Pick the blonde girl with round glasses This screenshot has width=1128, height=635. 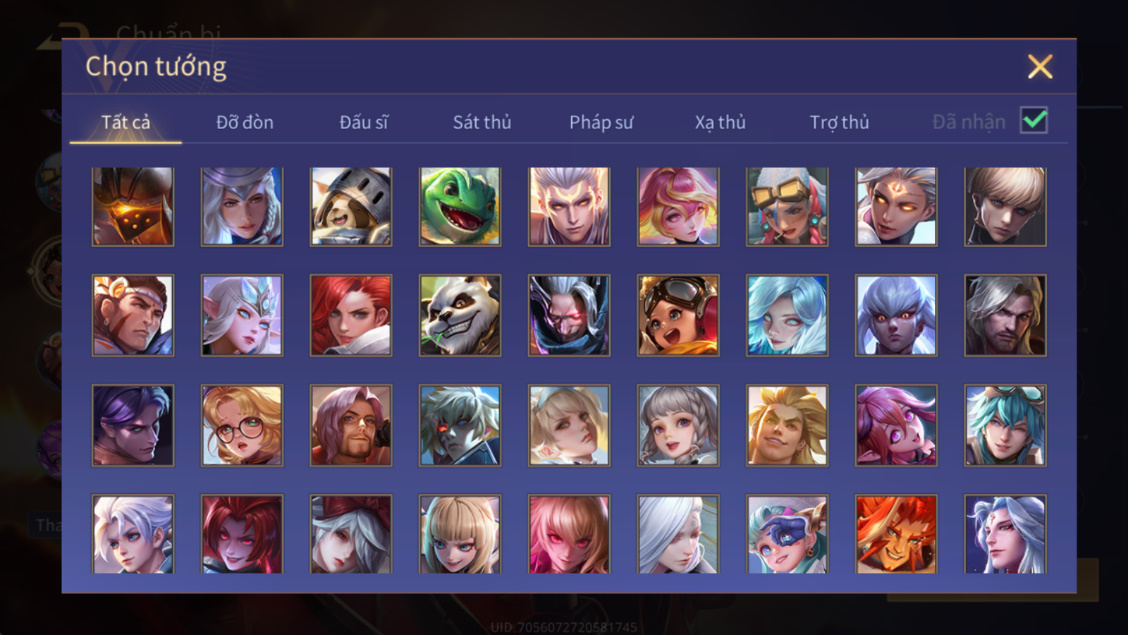pos(242,425)
